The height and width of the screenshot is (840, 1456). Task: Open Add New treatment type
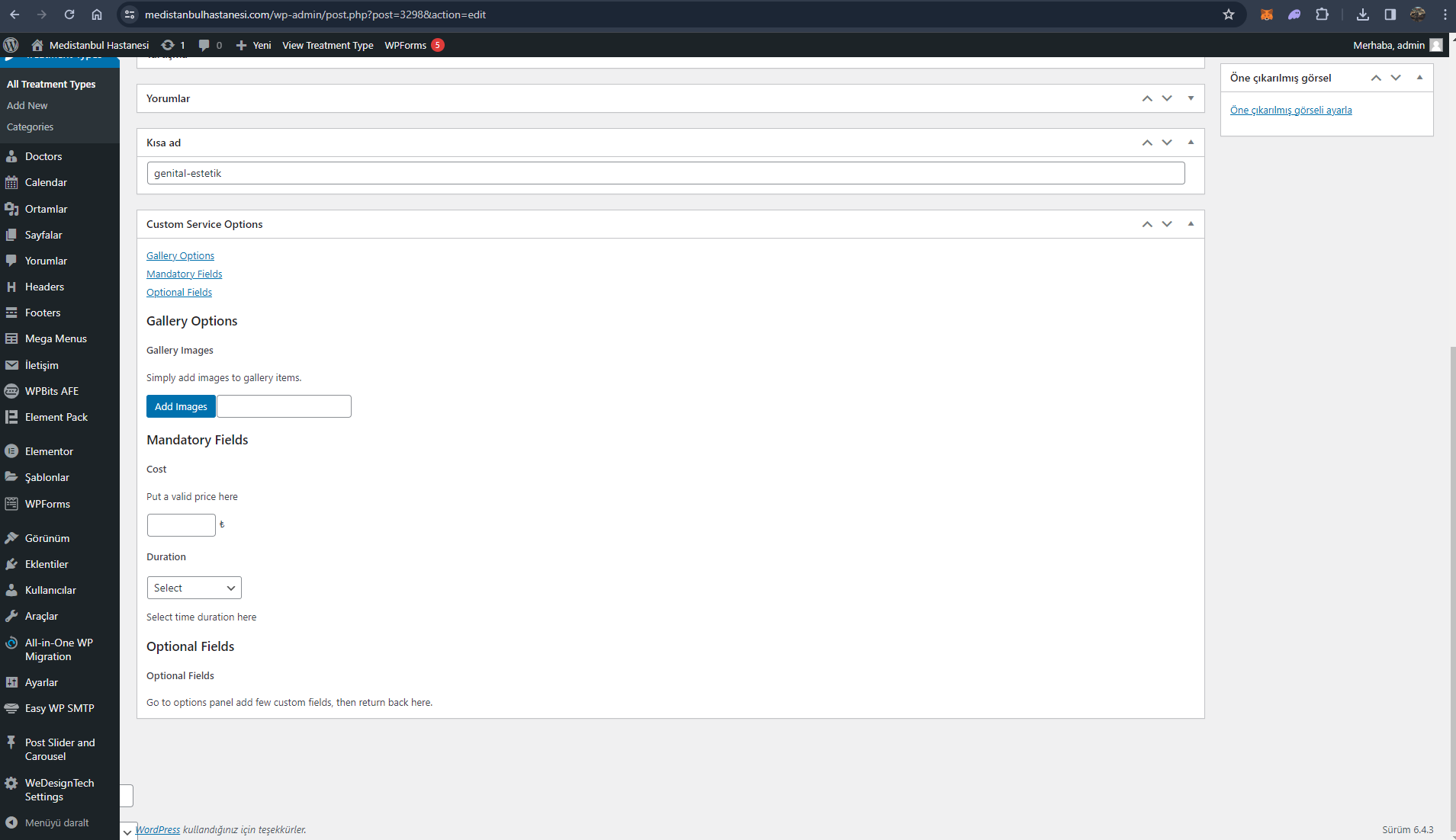(27, 105)
